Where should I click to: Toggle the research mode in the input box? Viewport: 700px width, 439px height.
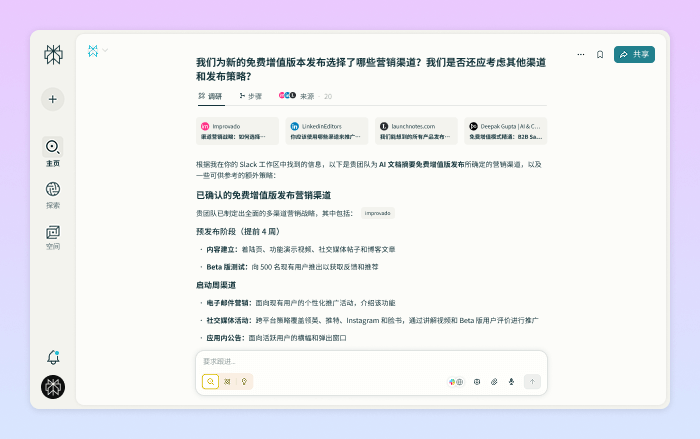click(228, 381)
